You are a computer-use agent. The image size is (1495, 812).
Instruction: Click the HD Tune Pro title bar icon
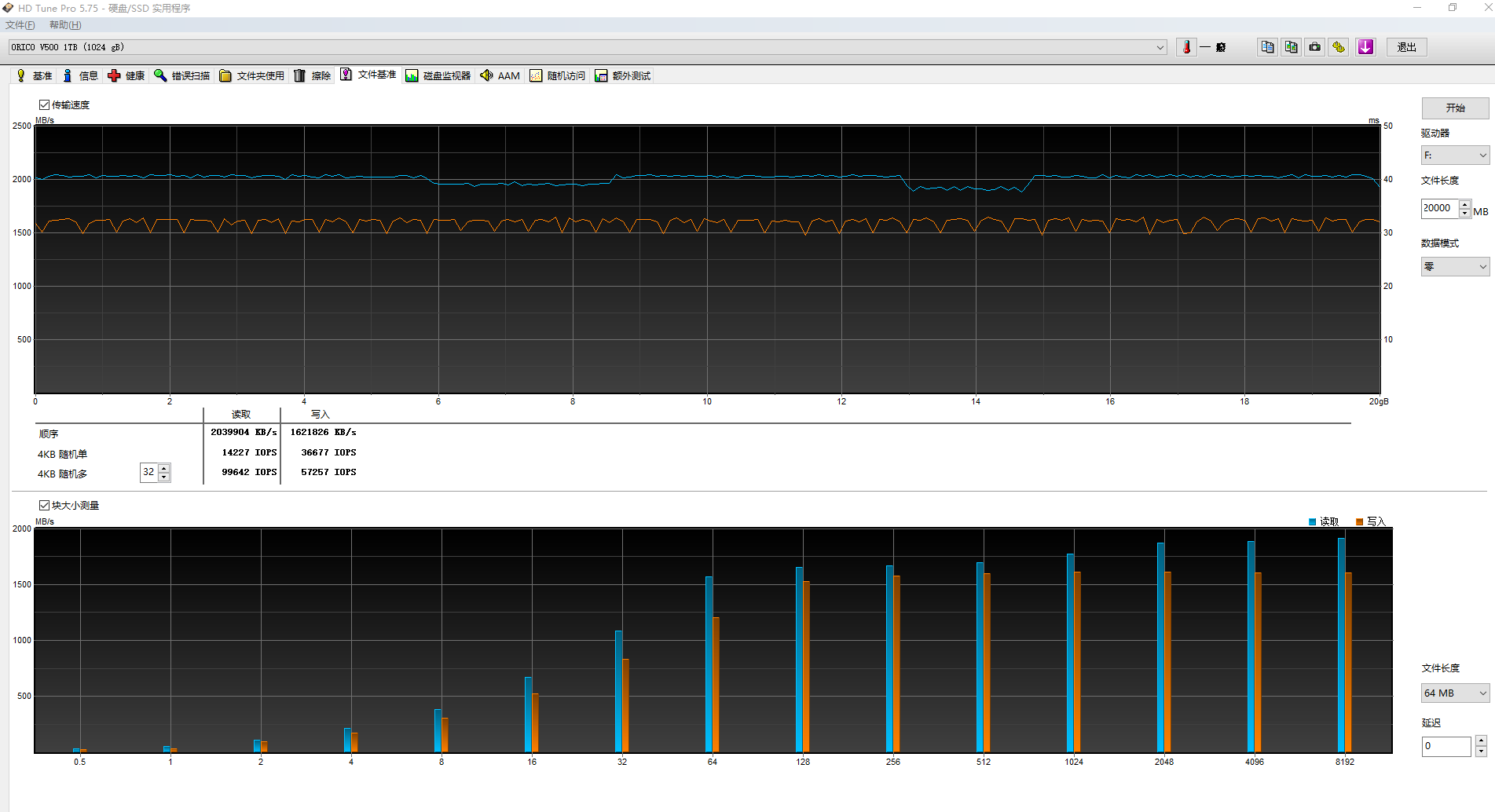point(8,8)
